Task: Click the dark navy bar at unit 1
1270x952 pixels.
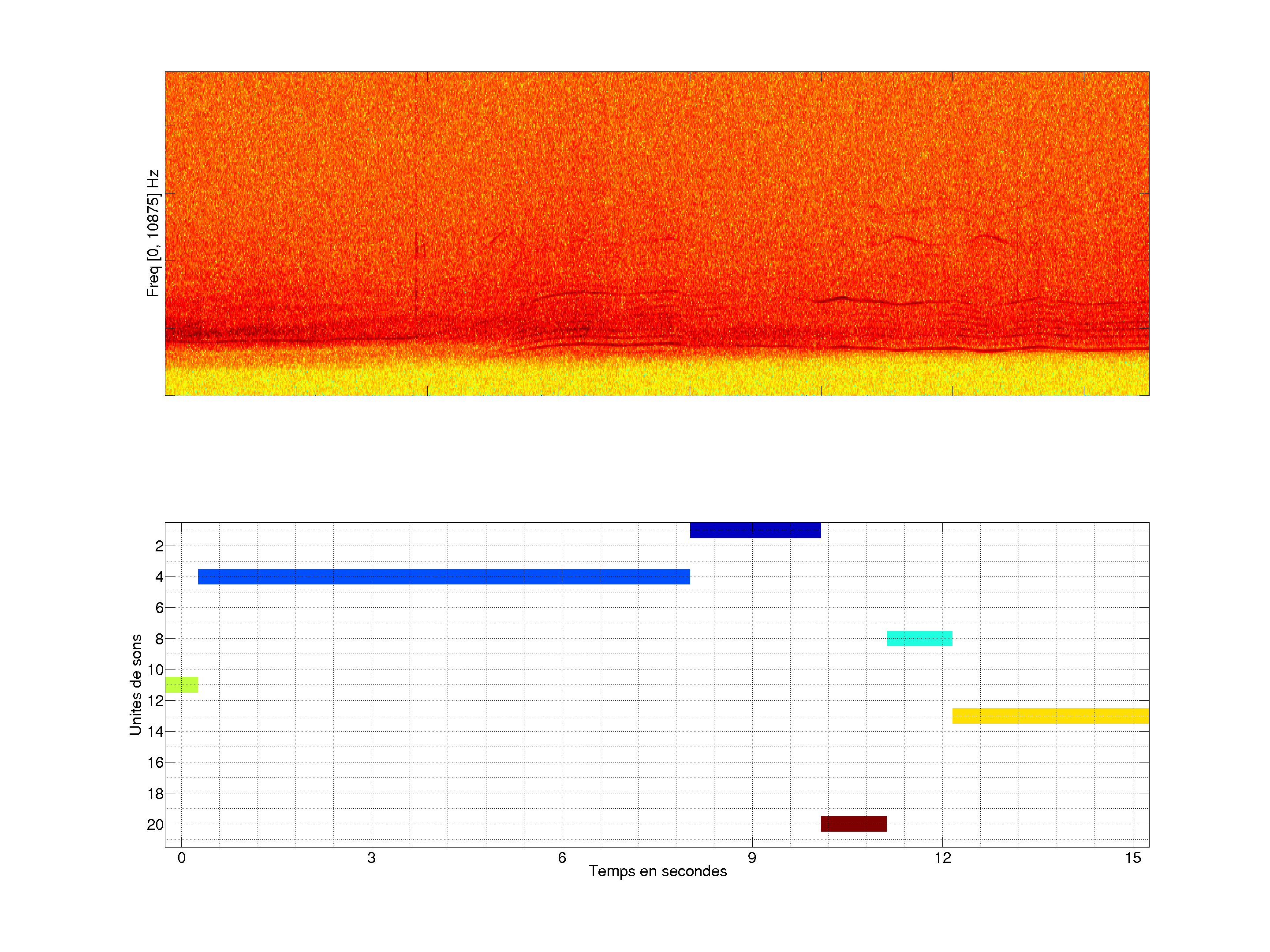Action: point(755,530)
